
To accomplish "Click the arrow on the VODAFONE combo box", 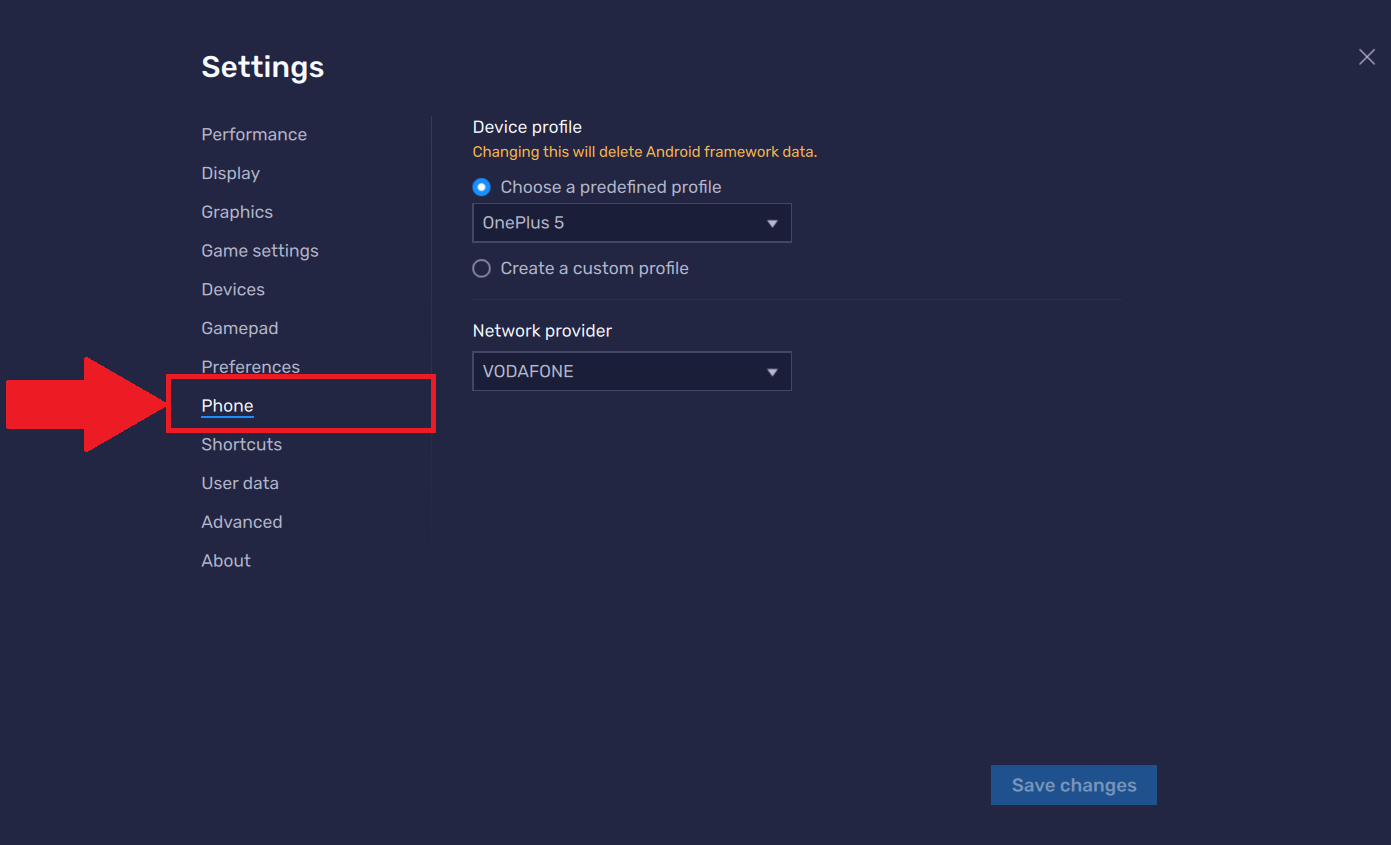I will [x=772, y=372].
